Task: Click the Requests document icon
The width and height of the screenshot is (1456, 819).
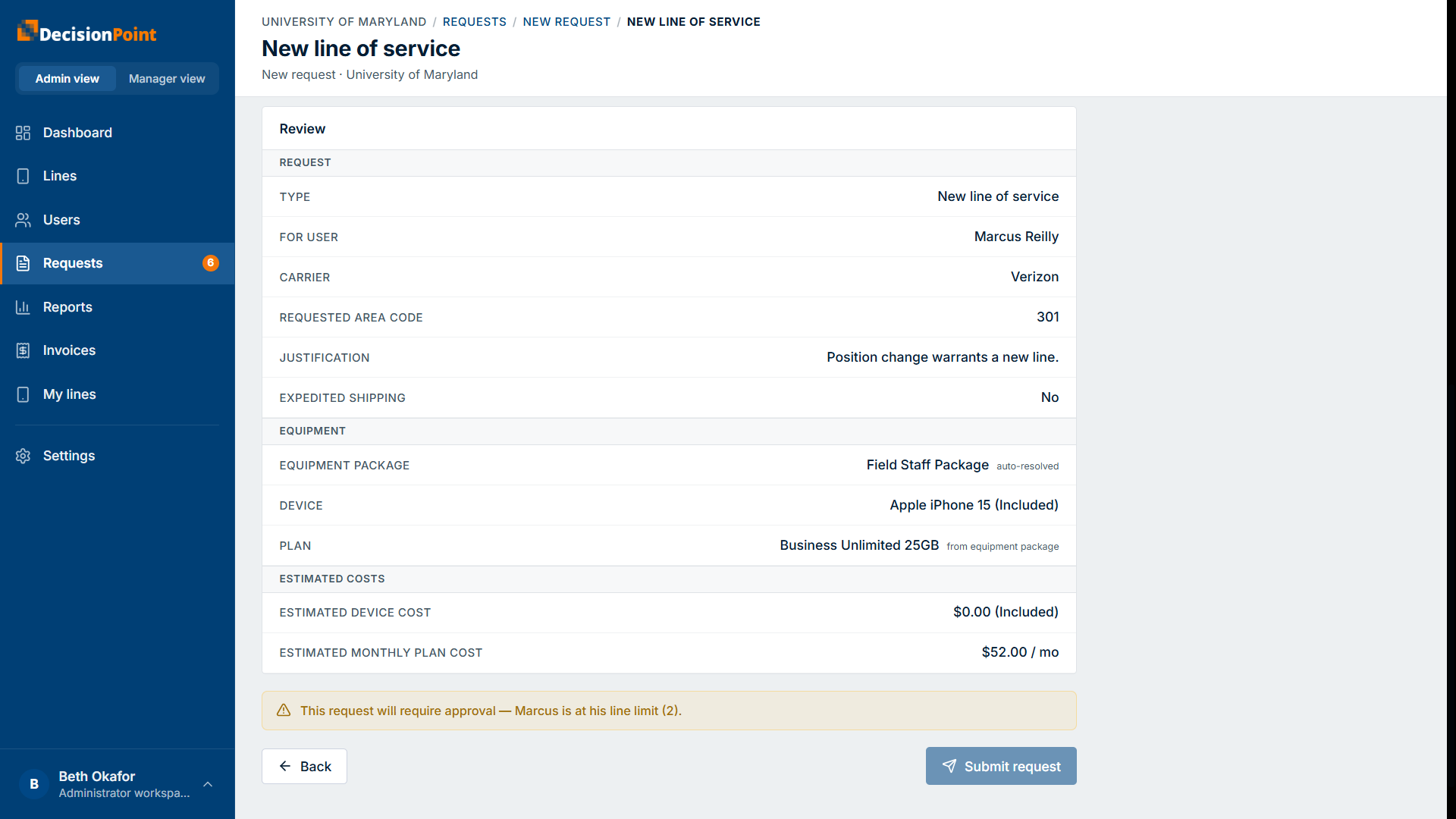Action: pyautogui.click(x=23, y=263)
